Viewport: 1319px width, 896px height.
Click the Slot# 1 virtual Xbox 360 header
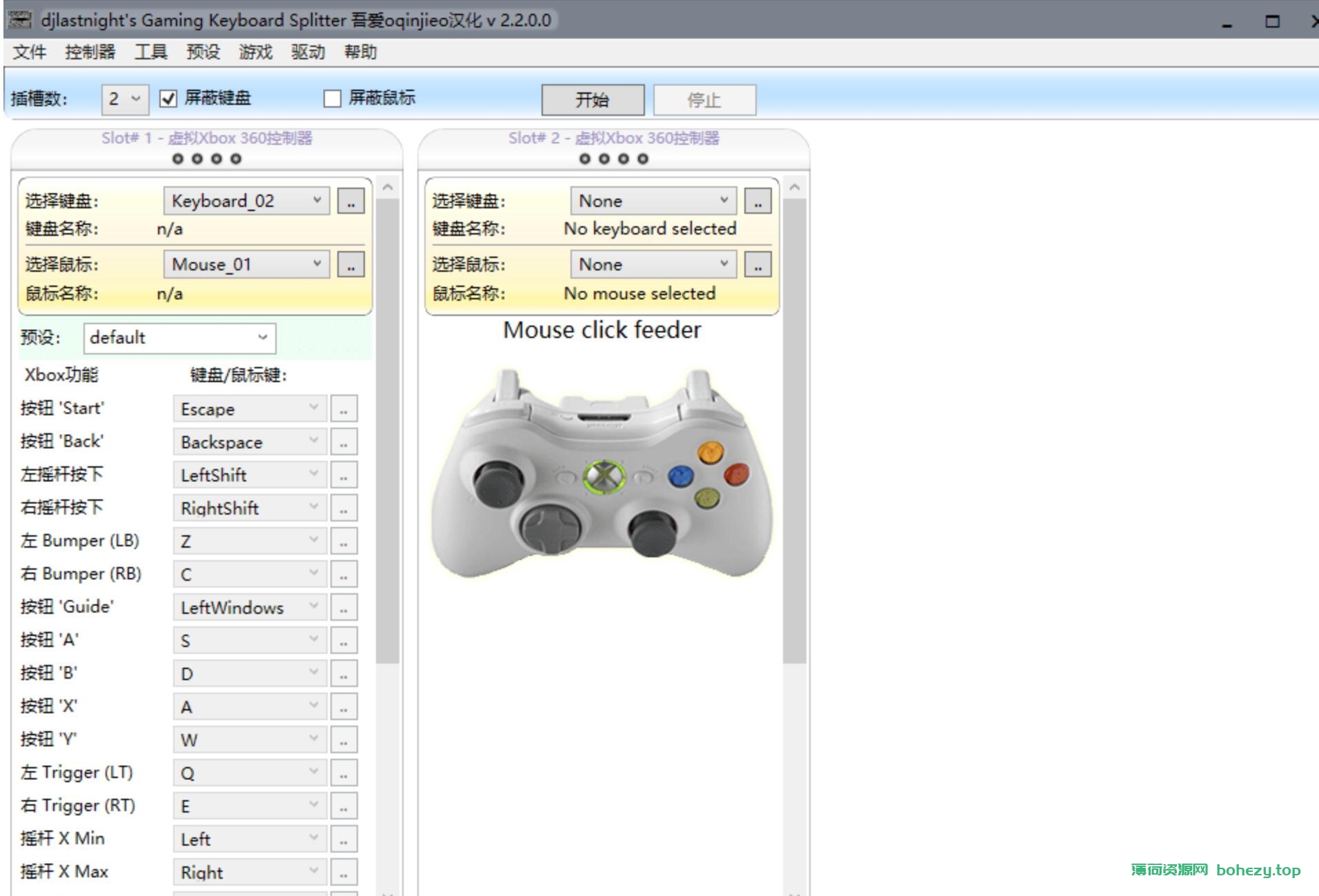point(207,138)
